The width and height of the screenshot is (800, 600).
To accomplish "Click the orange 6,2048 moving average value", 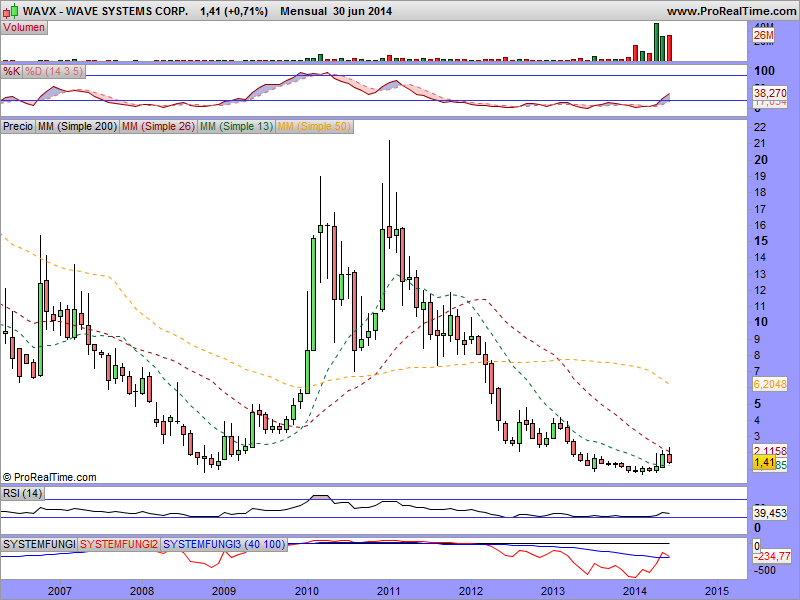I will (x=770, y=384).
